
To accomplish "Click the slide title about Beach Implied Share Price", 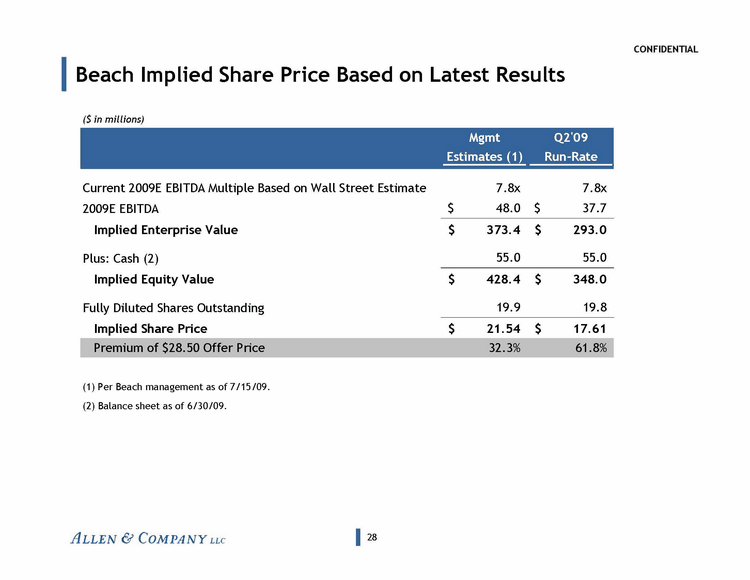I will tap(320, 75).
